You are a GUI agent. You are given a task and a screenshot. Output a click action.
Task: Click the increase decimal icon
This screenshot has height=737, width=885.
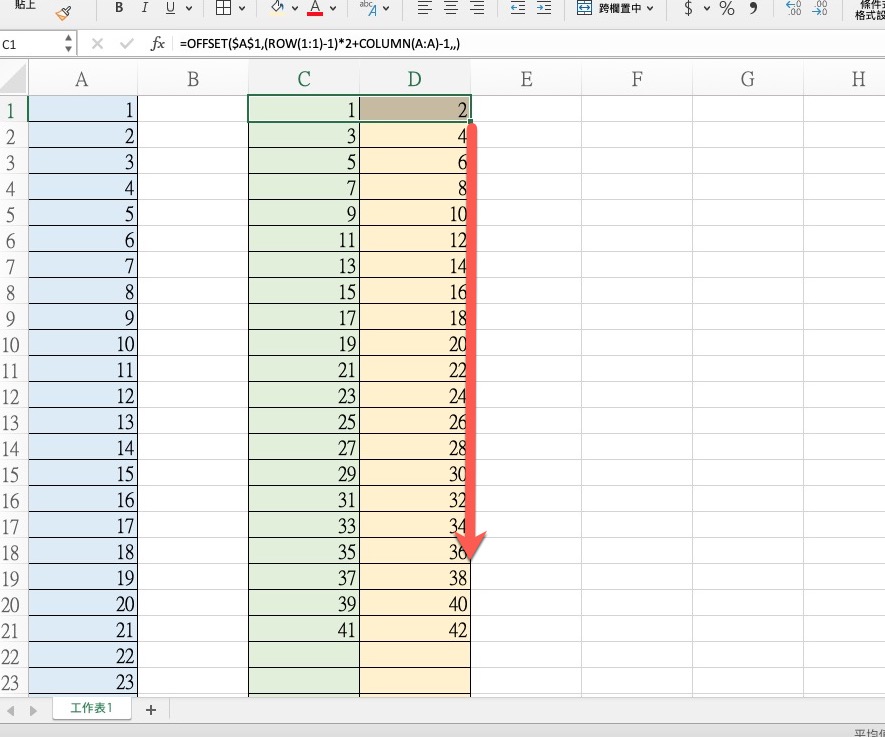click(x=794, y=9)
